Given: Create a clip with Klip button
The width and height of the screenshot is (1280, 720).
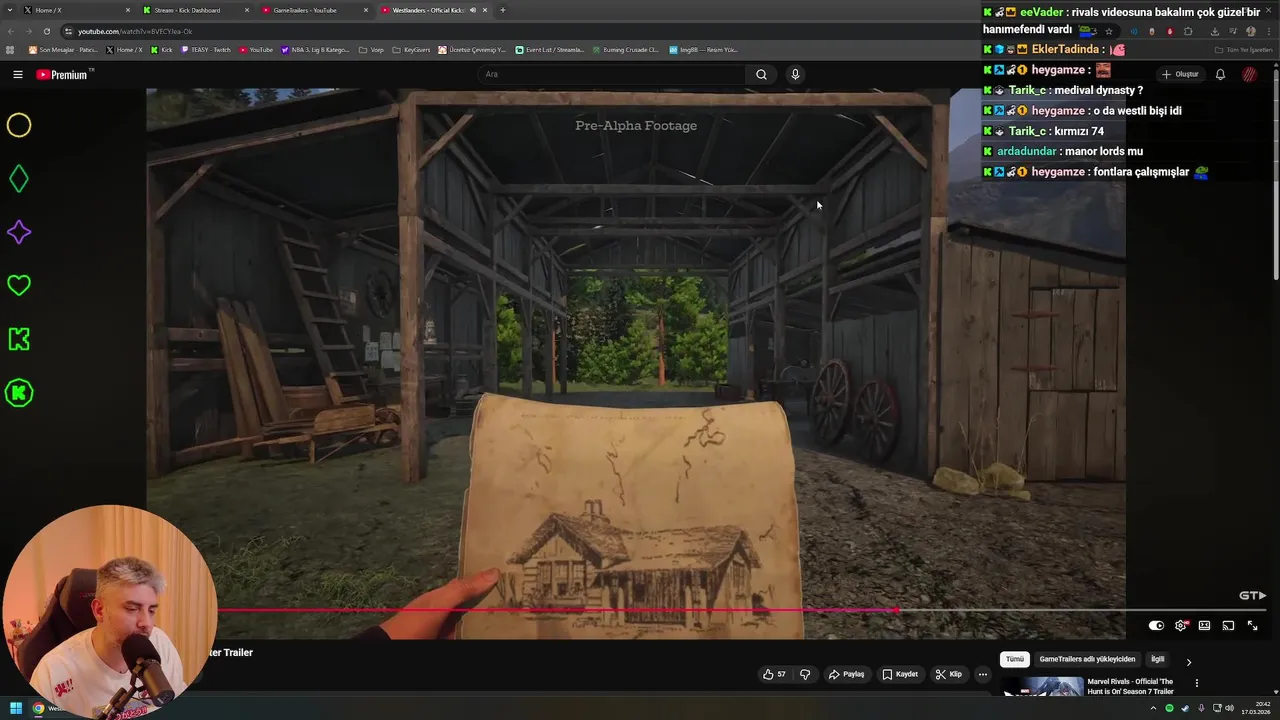Looking at the screenshot, I should coord(948,674).
